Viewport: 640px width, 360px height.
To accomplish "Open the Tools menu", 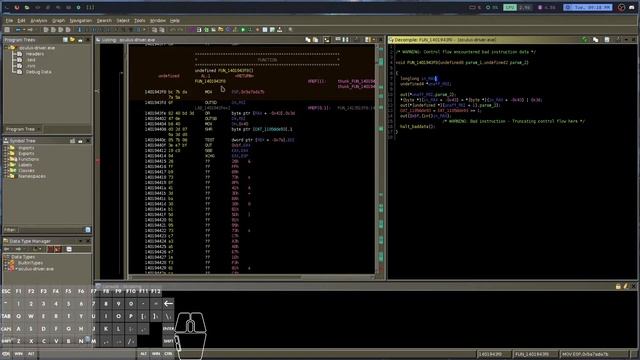I will [140, 20].
